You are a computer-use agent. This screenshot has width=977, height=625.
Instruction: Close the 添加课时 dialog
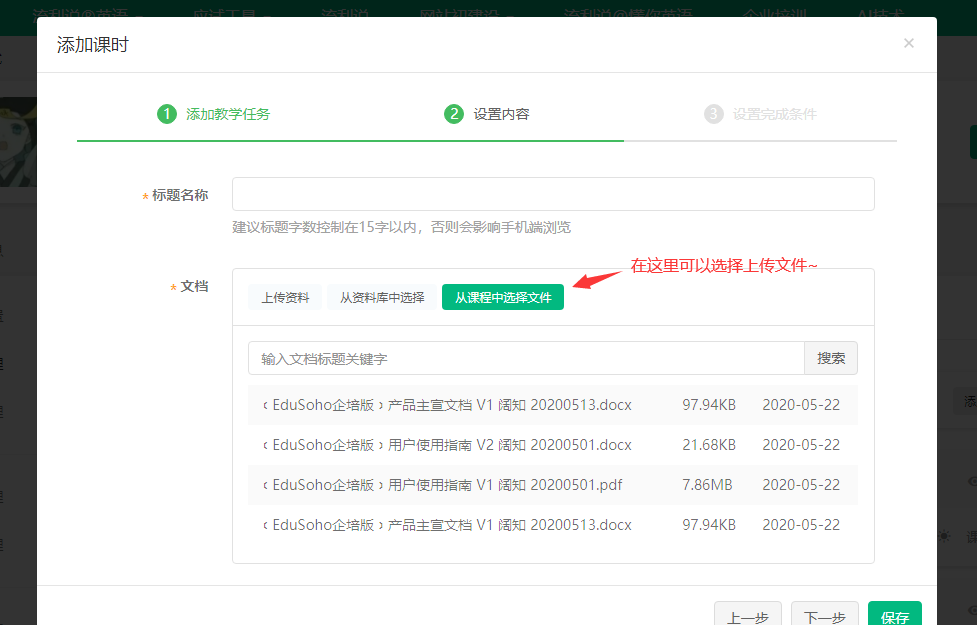coord(908,43)
